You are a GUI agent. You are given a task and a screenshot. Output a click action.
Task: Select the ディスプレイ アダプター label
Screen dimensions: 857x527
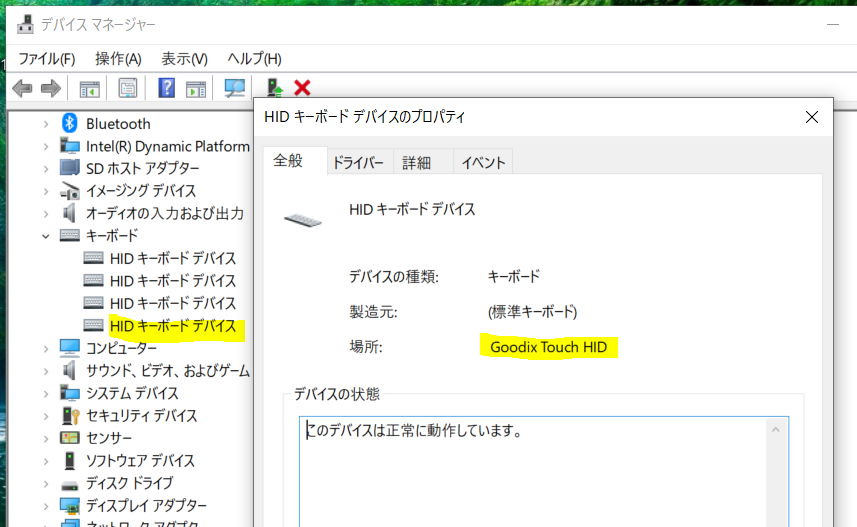[x=146, y=506]
